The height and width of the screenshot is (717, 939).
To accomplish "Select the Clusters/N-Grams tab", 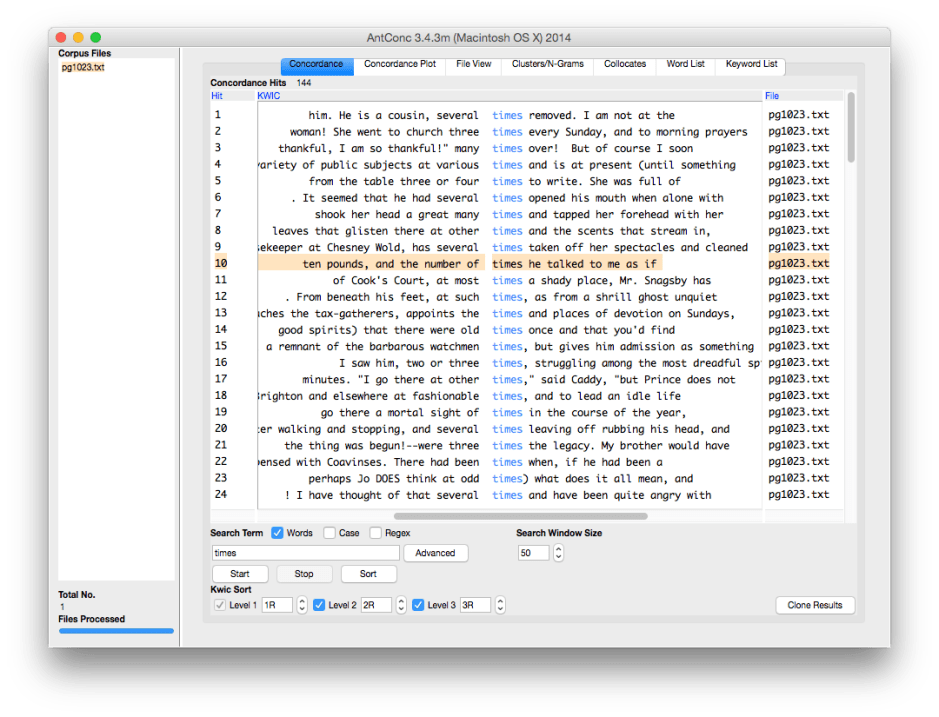I will [551, 64].
